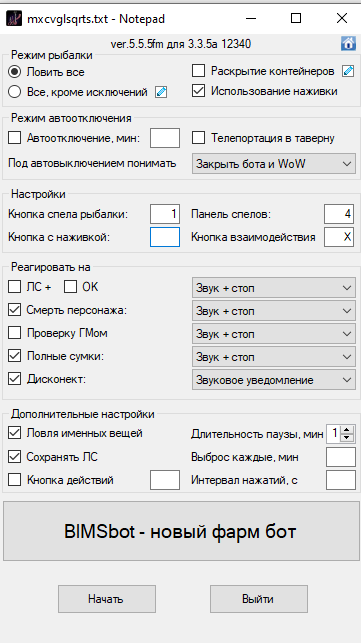Click Автоотключение, мин input field

click(165, 138)
